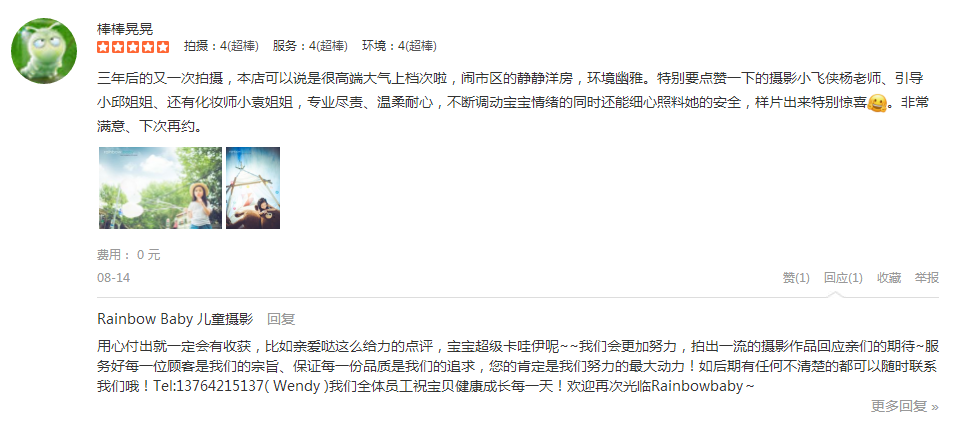The image size is (953, 441).
Task: Open the green caterpillar user avatar
Action: [x=44, y=51]
